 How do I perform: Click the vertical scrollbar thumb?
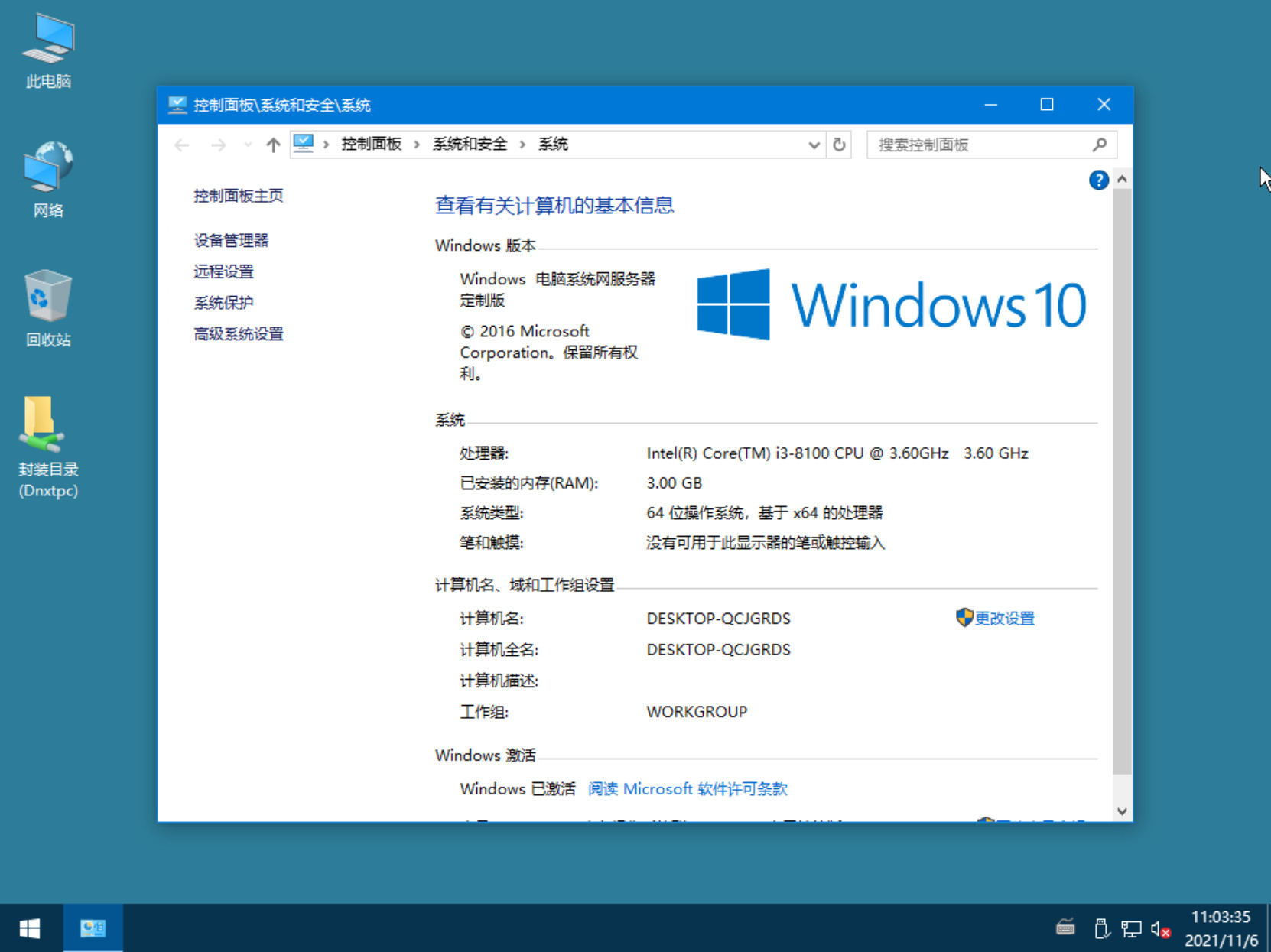pos(1122,482)
